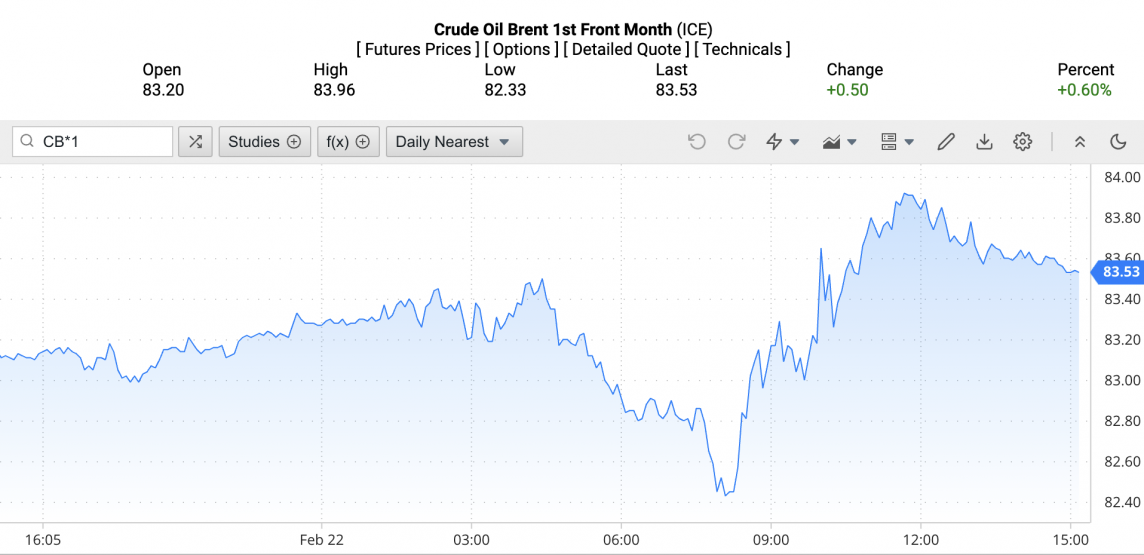This screenshot has width=1144, height=555.
Task: Open the Futures Prices link
Action: point(417,49)
